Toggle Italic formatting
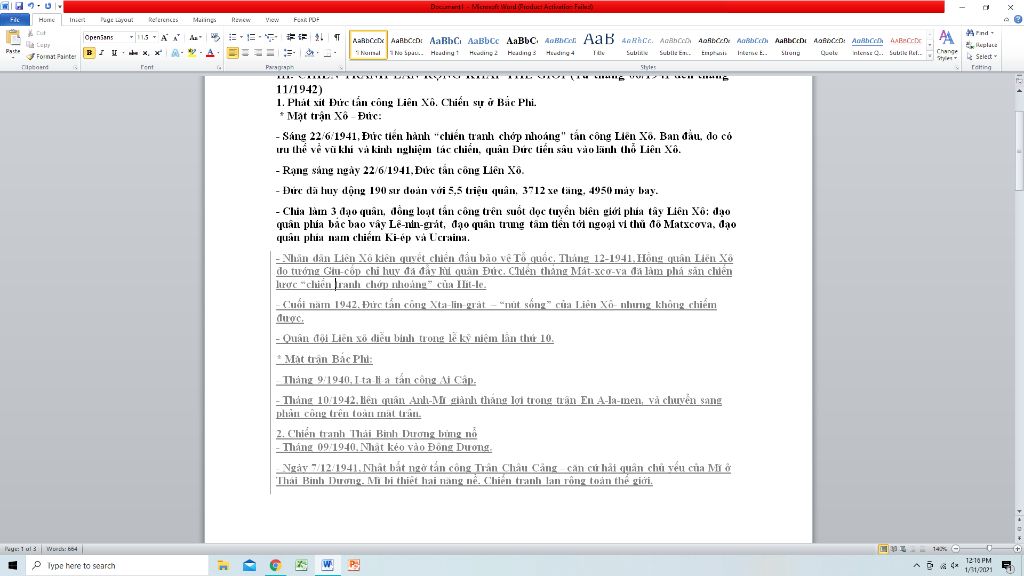The width and height of the screenshot is (1024, 576). (x=102, y=53)
